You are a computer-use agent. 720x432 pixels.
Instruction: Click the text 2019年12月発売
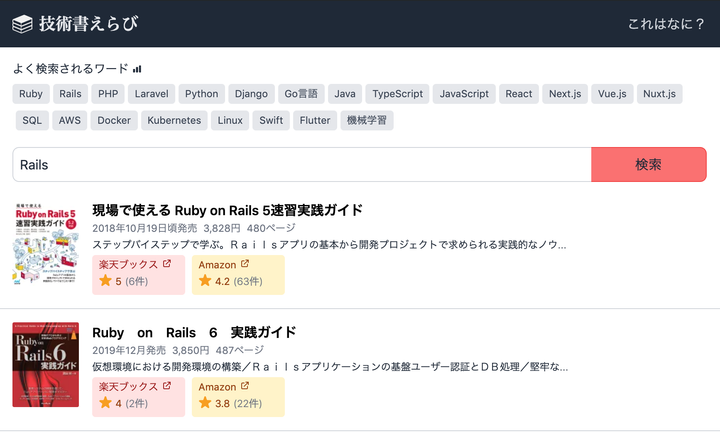click(x=129, y=350)
